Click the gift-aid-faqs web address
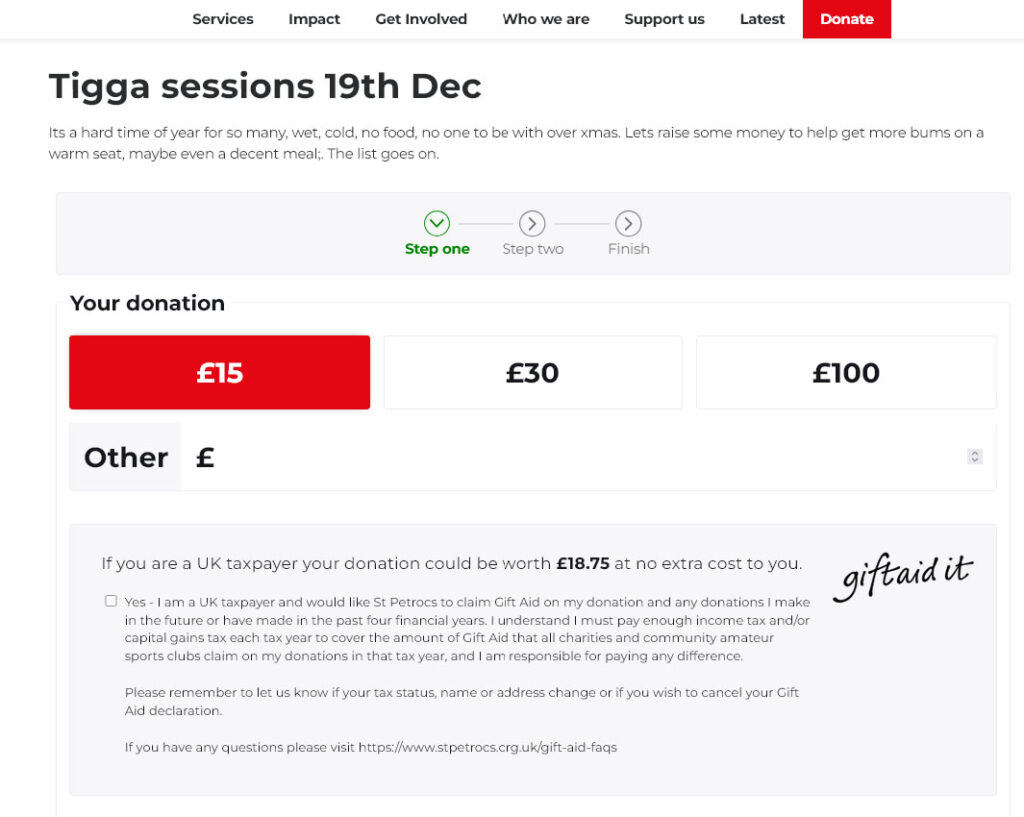Screen dimensions: 1024x817 coord(487,747)
